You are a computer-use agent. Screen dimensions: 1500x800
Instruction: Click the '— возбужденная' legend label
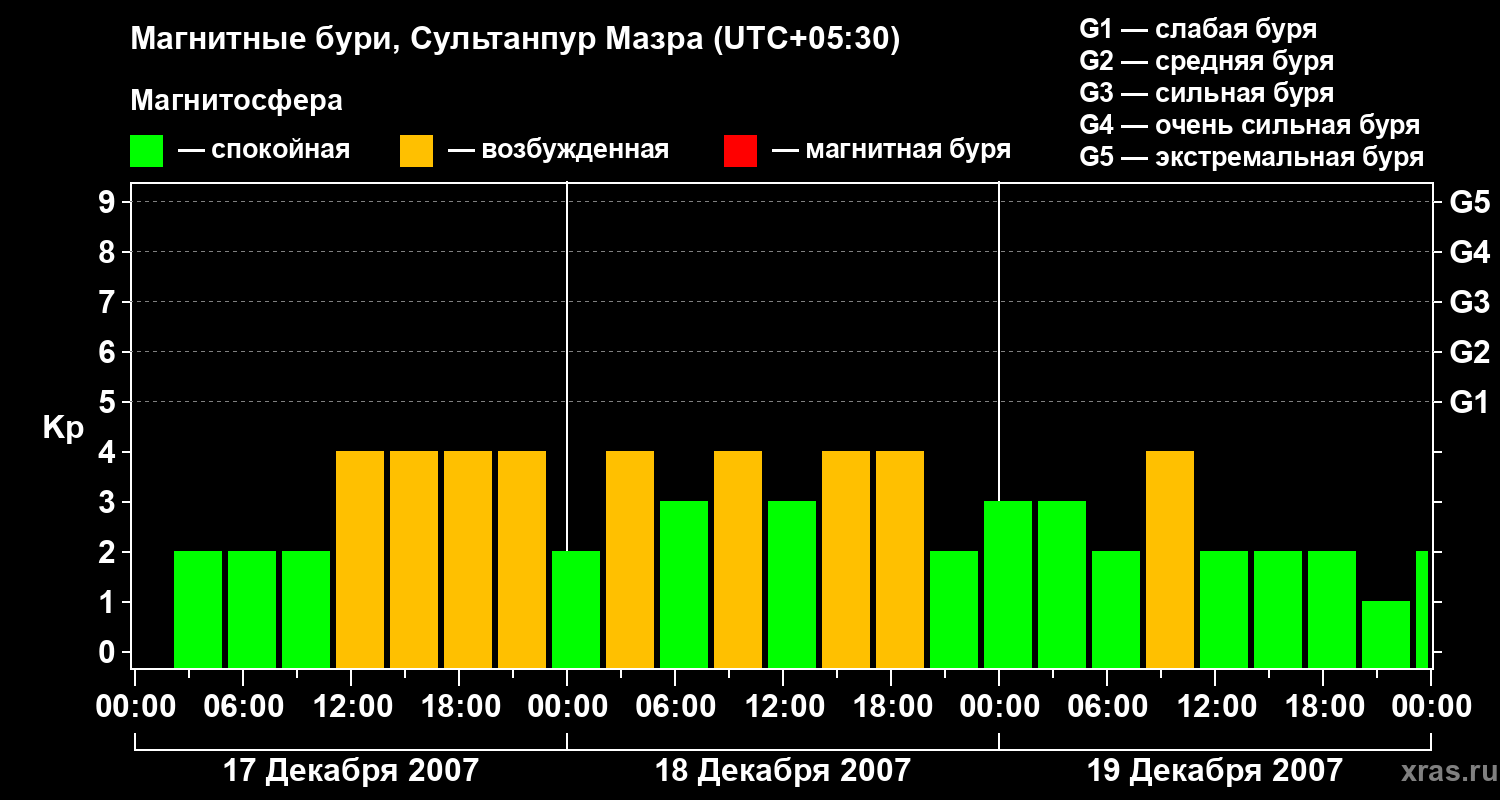coord(558,151)
